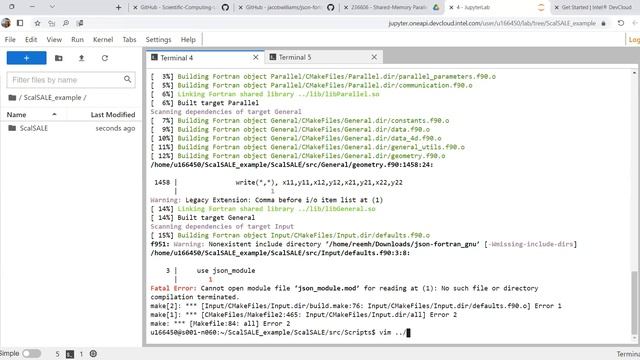This screenshot has width=640, height=360.
Task: Click the browser zoom magnifier icon
Action: 65,23
